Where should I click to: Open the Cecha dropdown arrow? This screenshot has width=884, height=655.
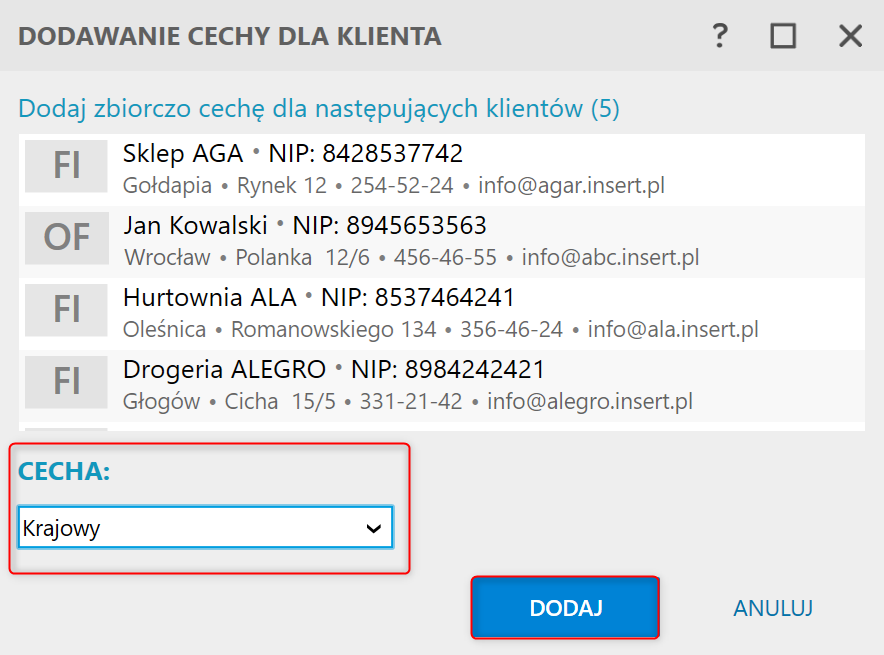[x=374, y=528]
